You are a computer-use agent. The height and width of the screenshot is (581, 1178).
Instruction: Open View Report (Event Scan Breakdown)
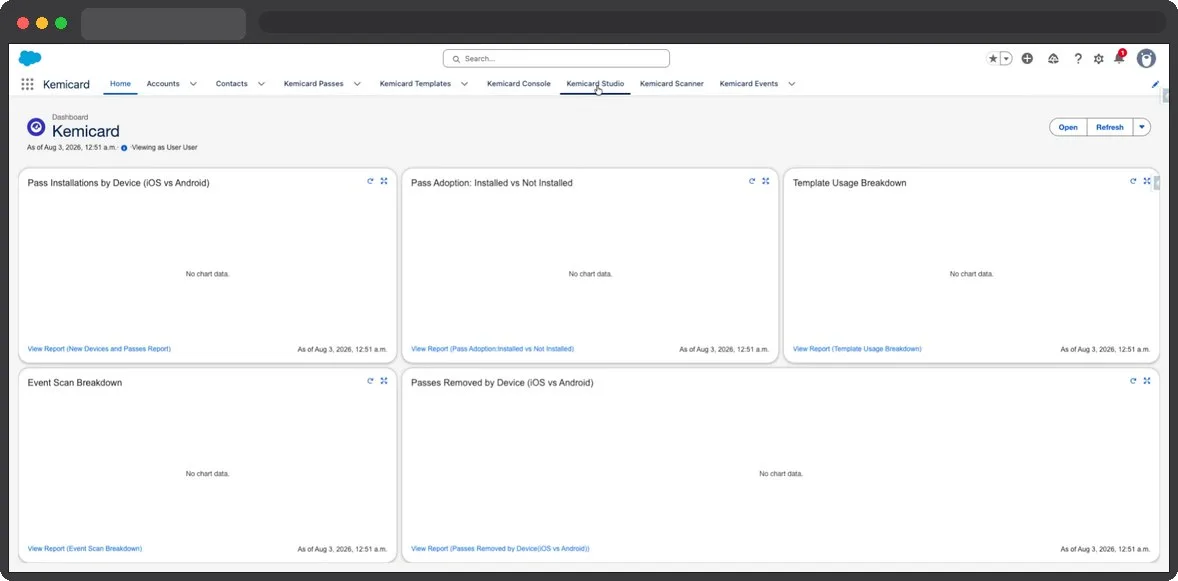point(85,549)
